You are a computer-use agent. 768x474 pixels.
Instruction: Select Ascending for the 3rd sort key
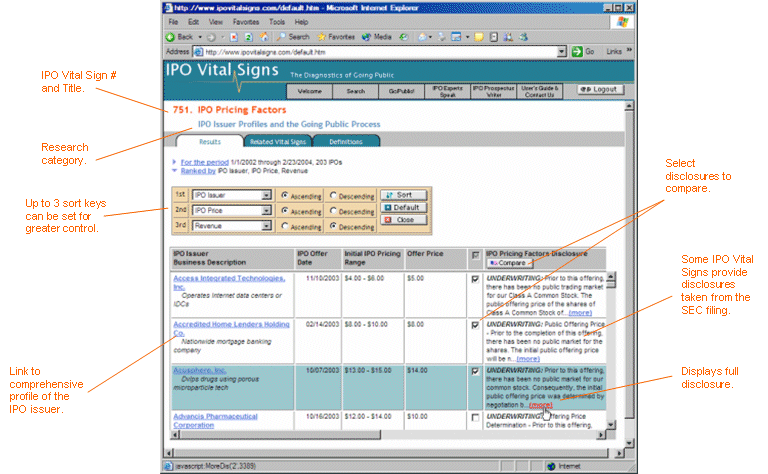pos(285,226)
